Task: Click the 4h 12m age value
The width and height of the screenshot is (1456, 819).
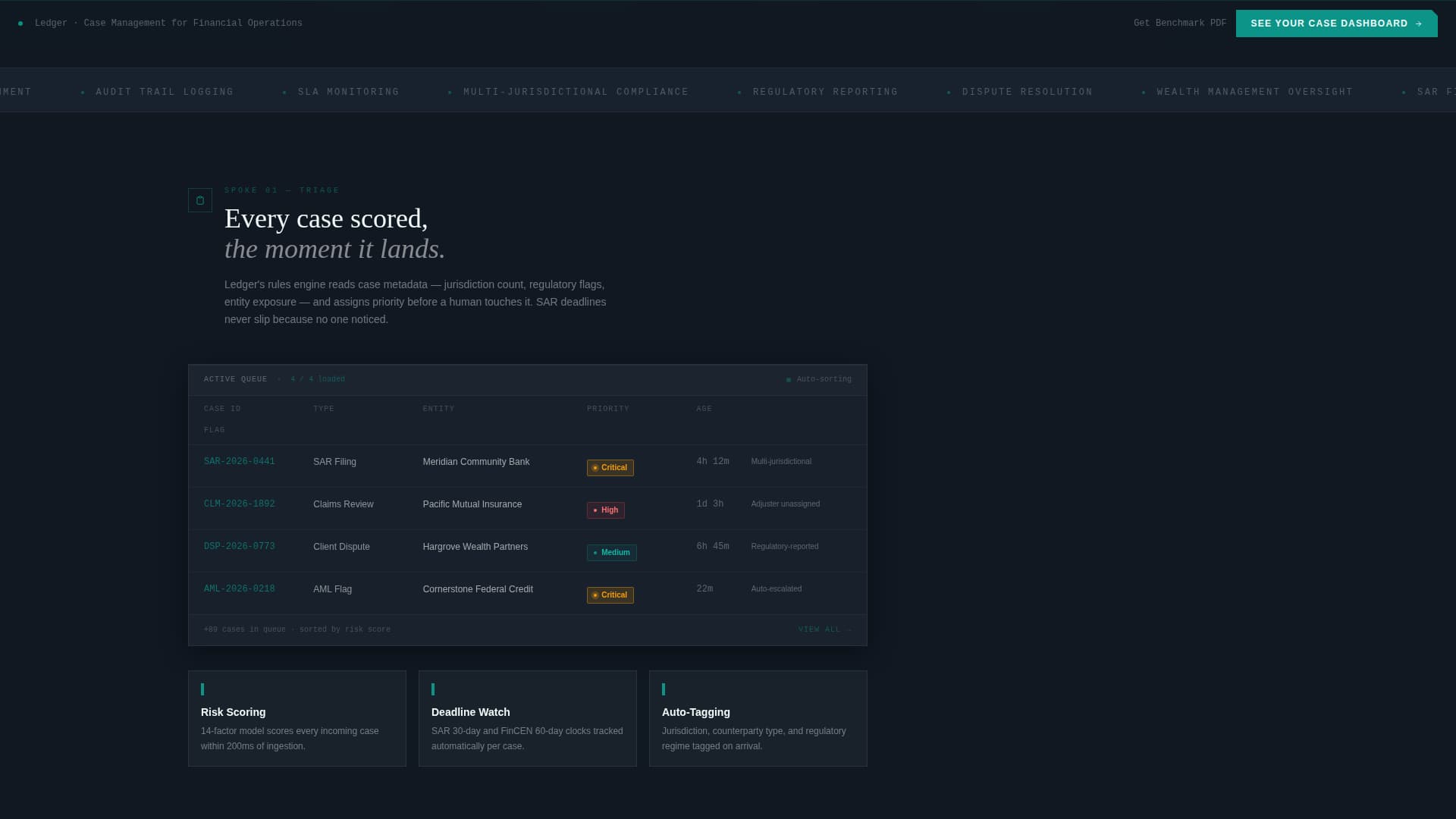Action: pyautogui.click(x=713, y=462)
